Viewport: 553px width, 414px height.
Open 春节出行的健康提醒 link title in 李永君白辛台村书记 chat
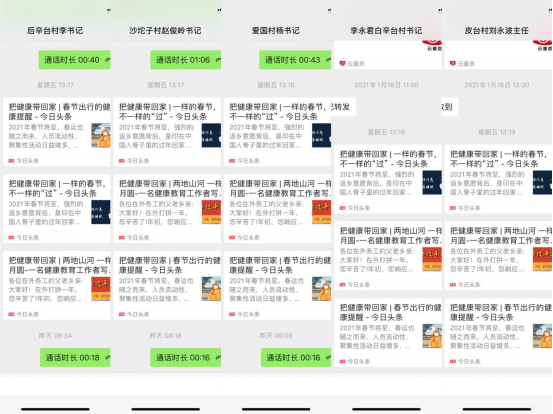pyautogui.click(x=391, y=312)
